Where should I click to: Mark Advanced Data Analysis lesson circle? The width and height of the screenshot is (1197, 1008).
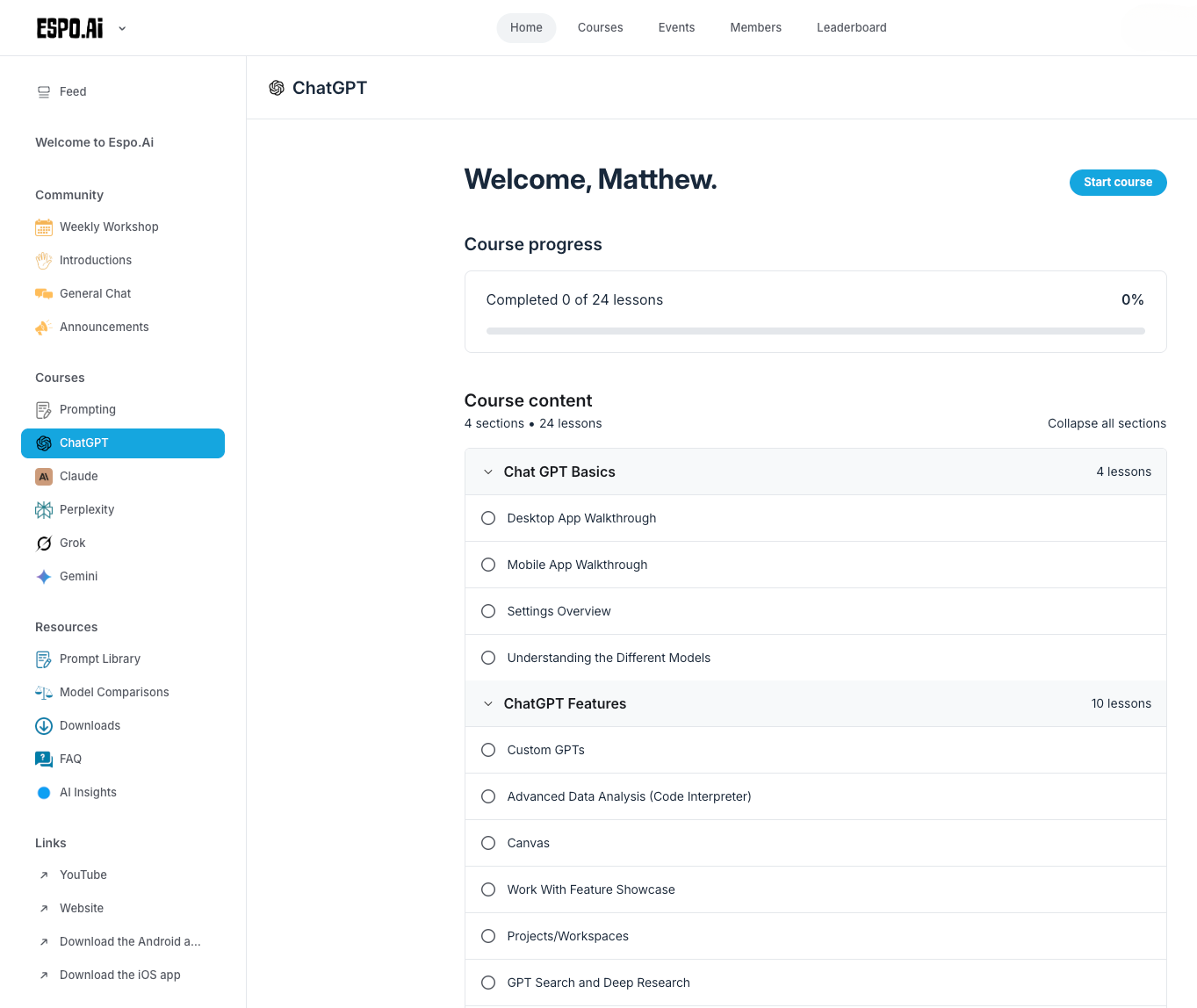tap(488, 796)
